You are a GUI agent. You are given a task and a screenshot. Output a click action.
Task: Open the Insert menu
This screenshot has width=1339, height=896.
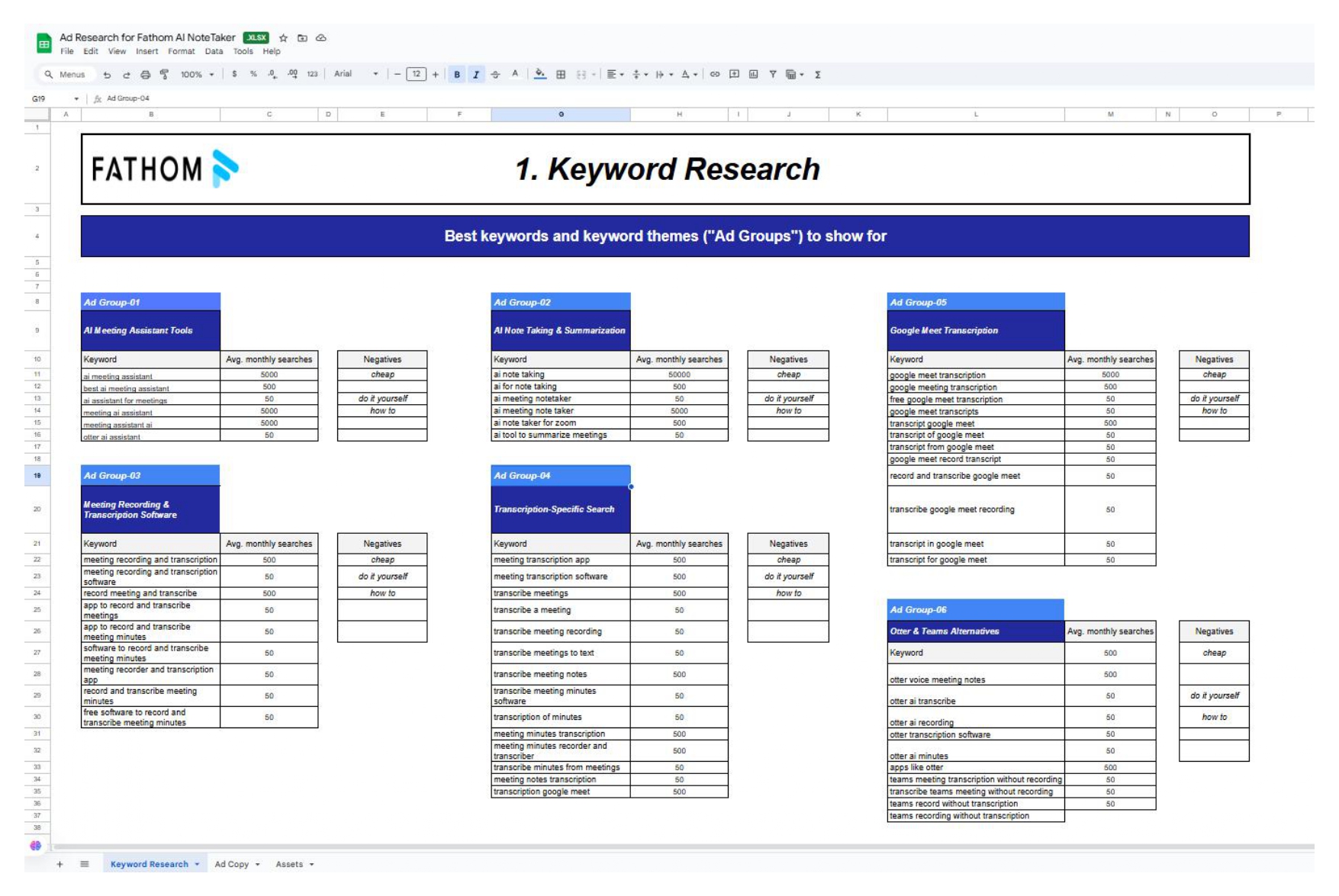146,52
